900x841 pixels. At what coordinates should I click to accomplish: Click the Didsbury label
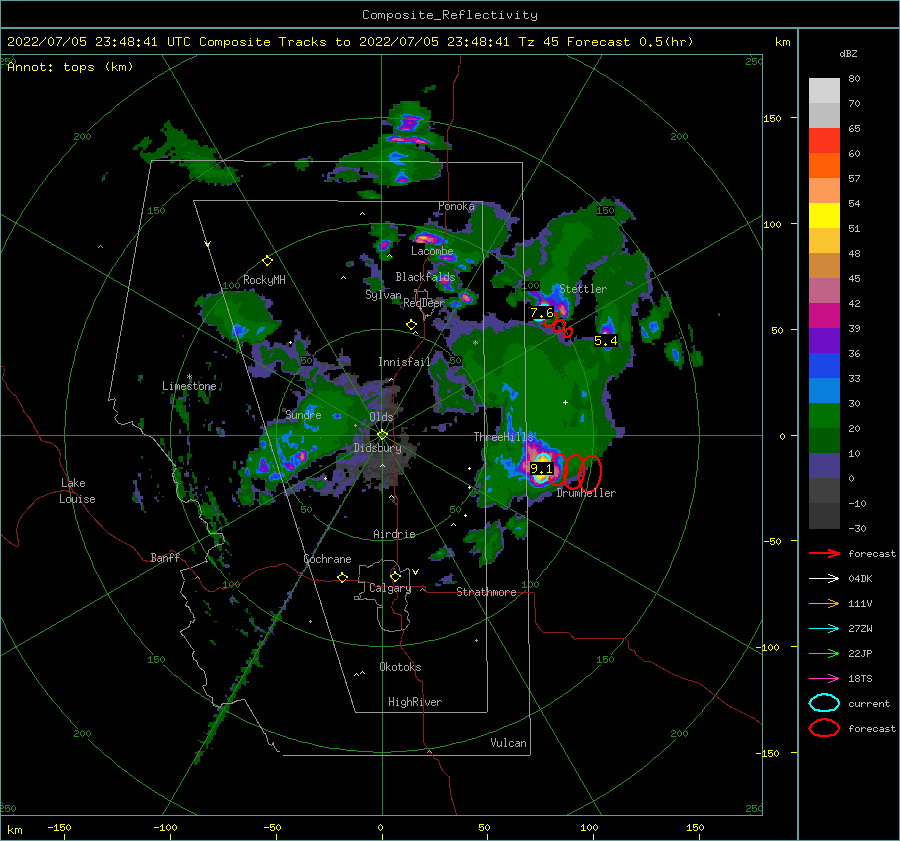click(x=377, y=448)
